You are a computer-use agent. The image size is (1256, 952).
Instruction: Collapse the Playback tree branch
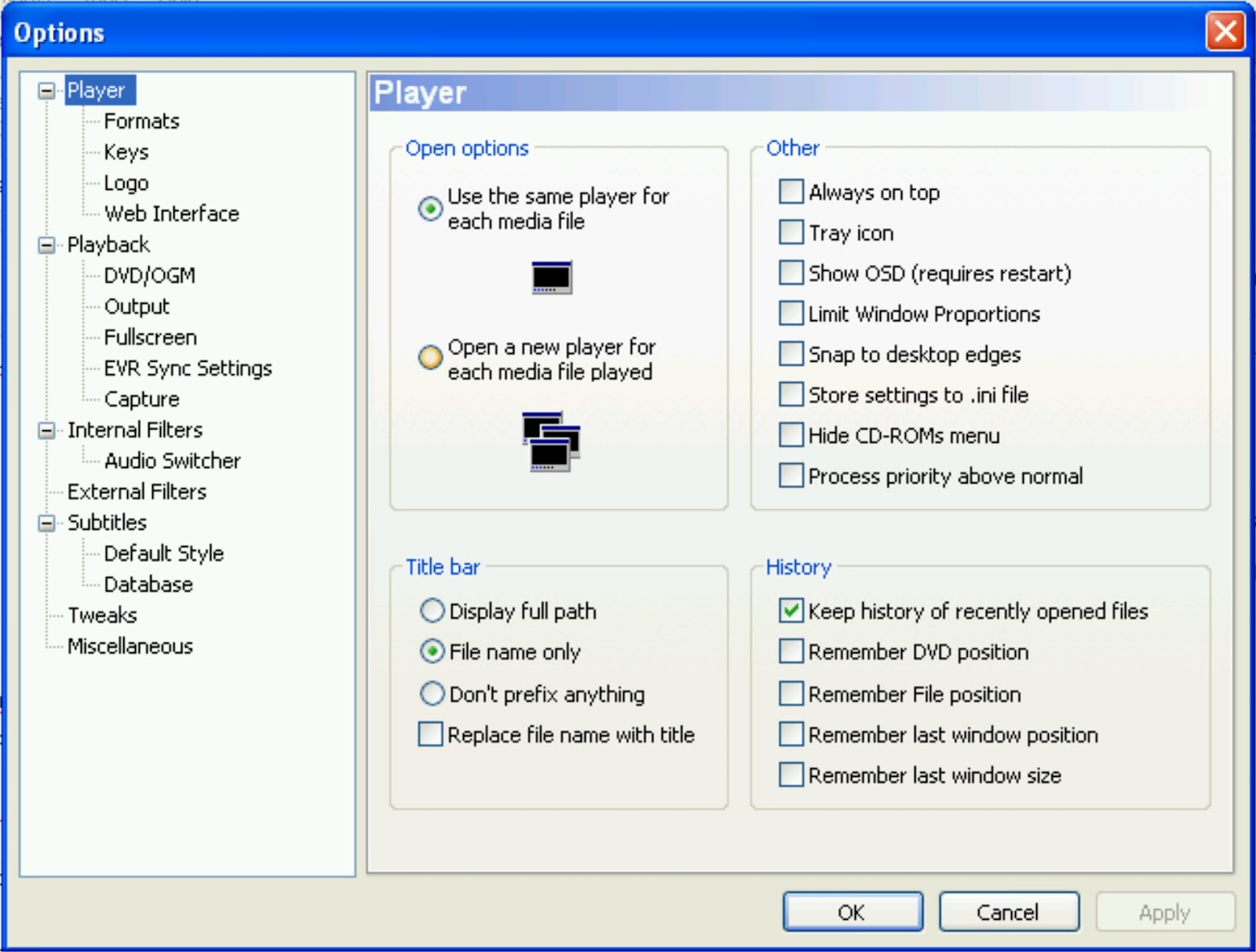[47, 244]
